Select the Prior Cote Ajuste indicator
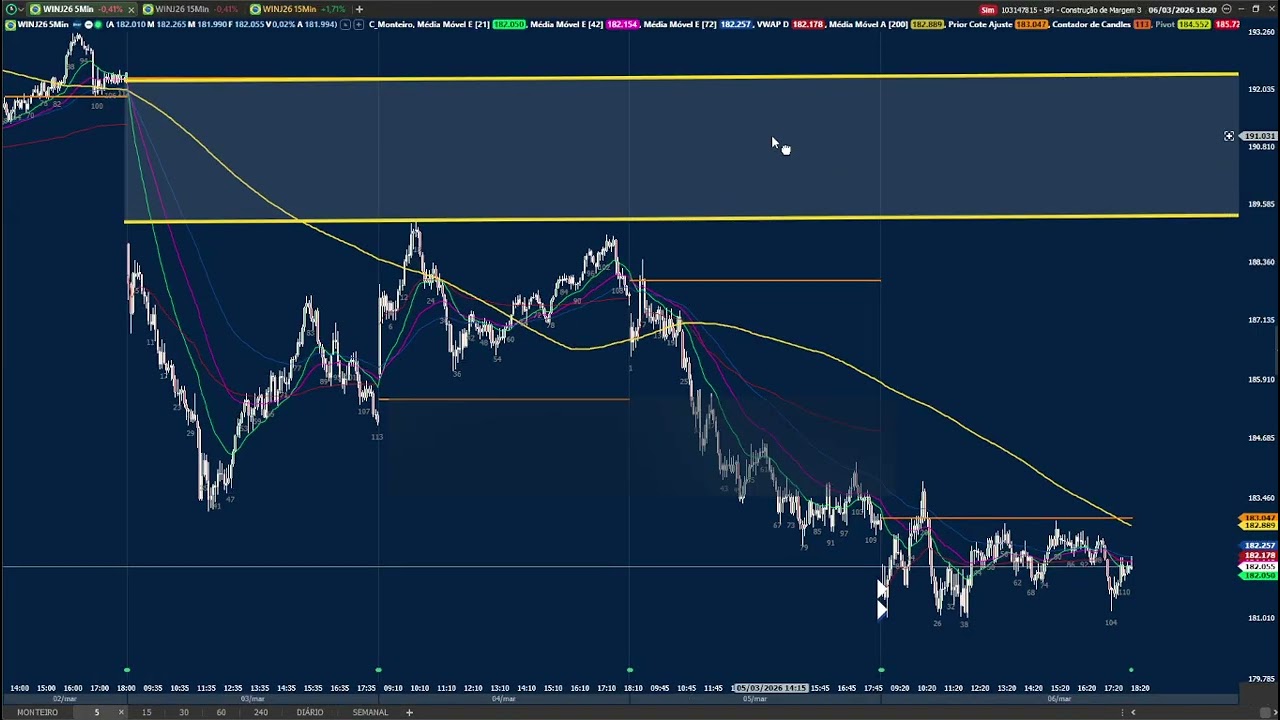The image size is (1280, 720). pyautogui.click(x=981, y=24)
